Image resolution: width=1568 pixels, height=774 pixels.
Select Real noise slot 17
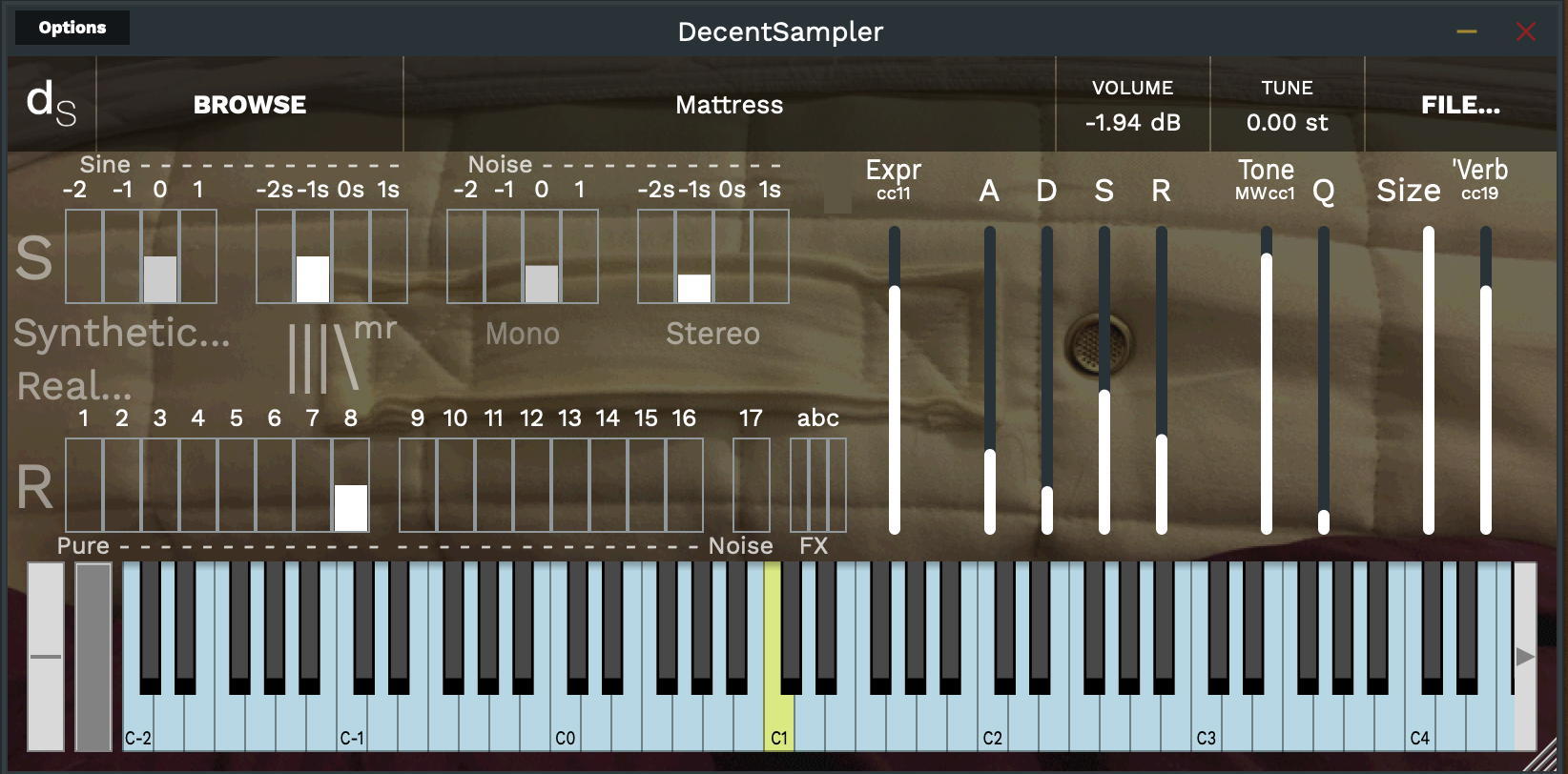(752, 485)
